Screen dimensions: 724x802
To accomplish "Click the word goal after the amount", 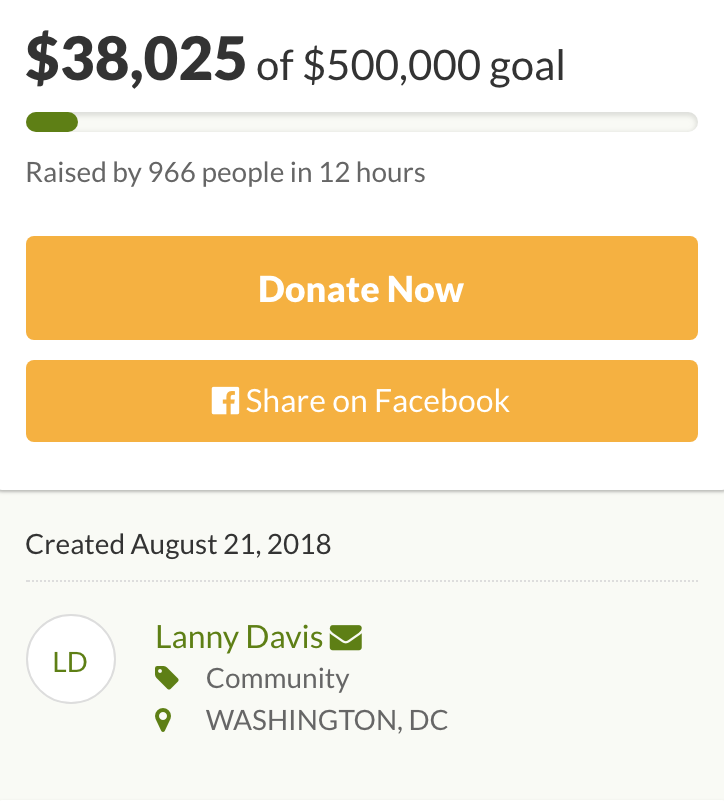I will point(527,66).
